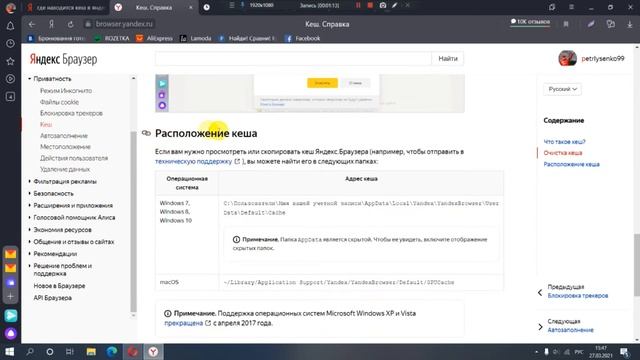
Task: Expand Безопасность section
Action: [29, 193]
